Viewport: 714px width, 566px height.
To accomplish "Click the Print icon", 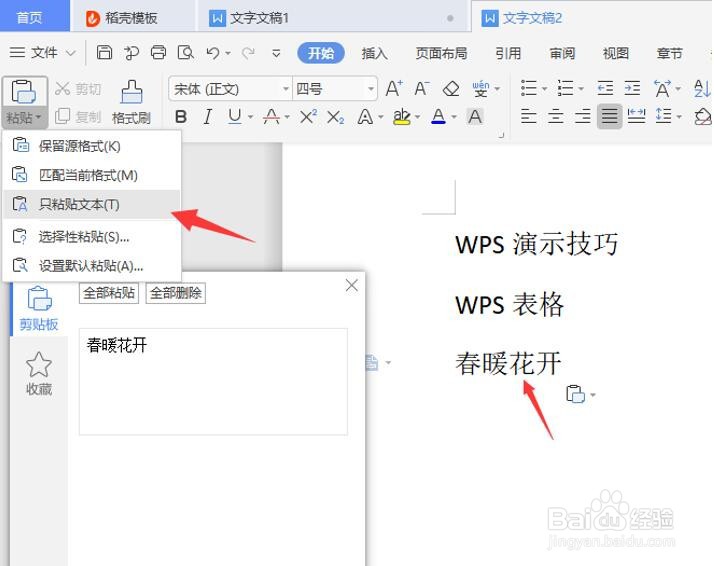I will 158,53.
